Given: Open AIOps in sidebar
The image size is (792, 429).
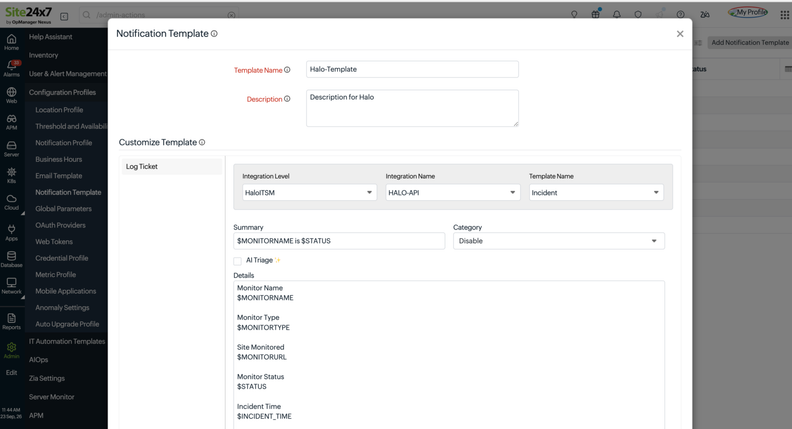Looking at the screenshot, I should pos(38,360).
